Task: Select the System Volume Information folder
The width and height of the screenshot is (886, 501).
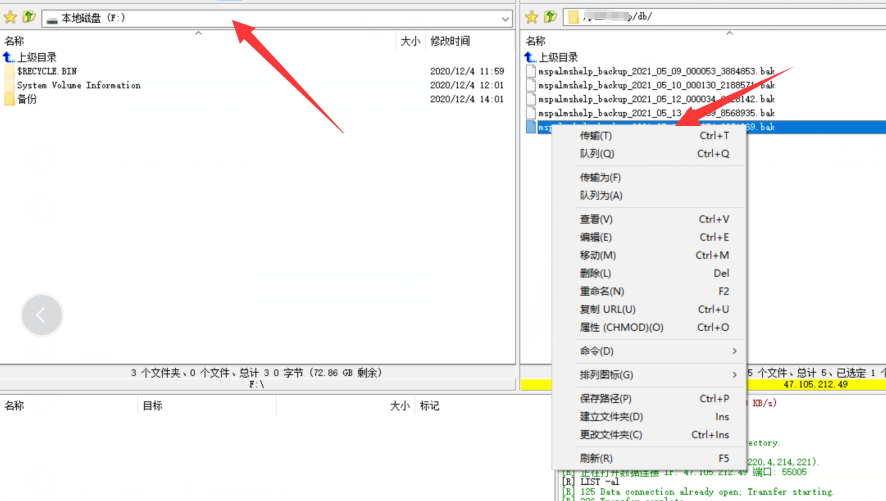Action: coord(78,86)
